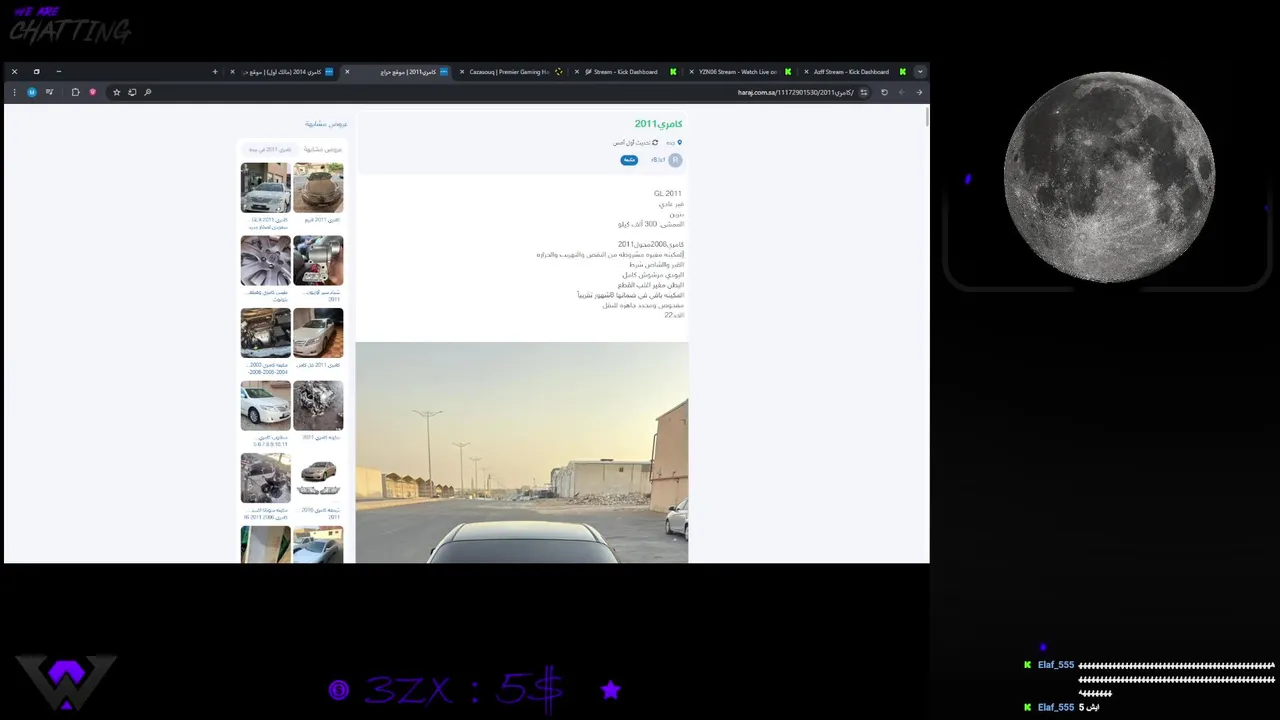Open a new browser tab
This screenshot has width=1280, height=720.
click(214, 72)
